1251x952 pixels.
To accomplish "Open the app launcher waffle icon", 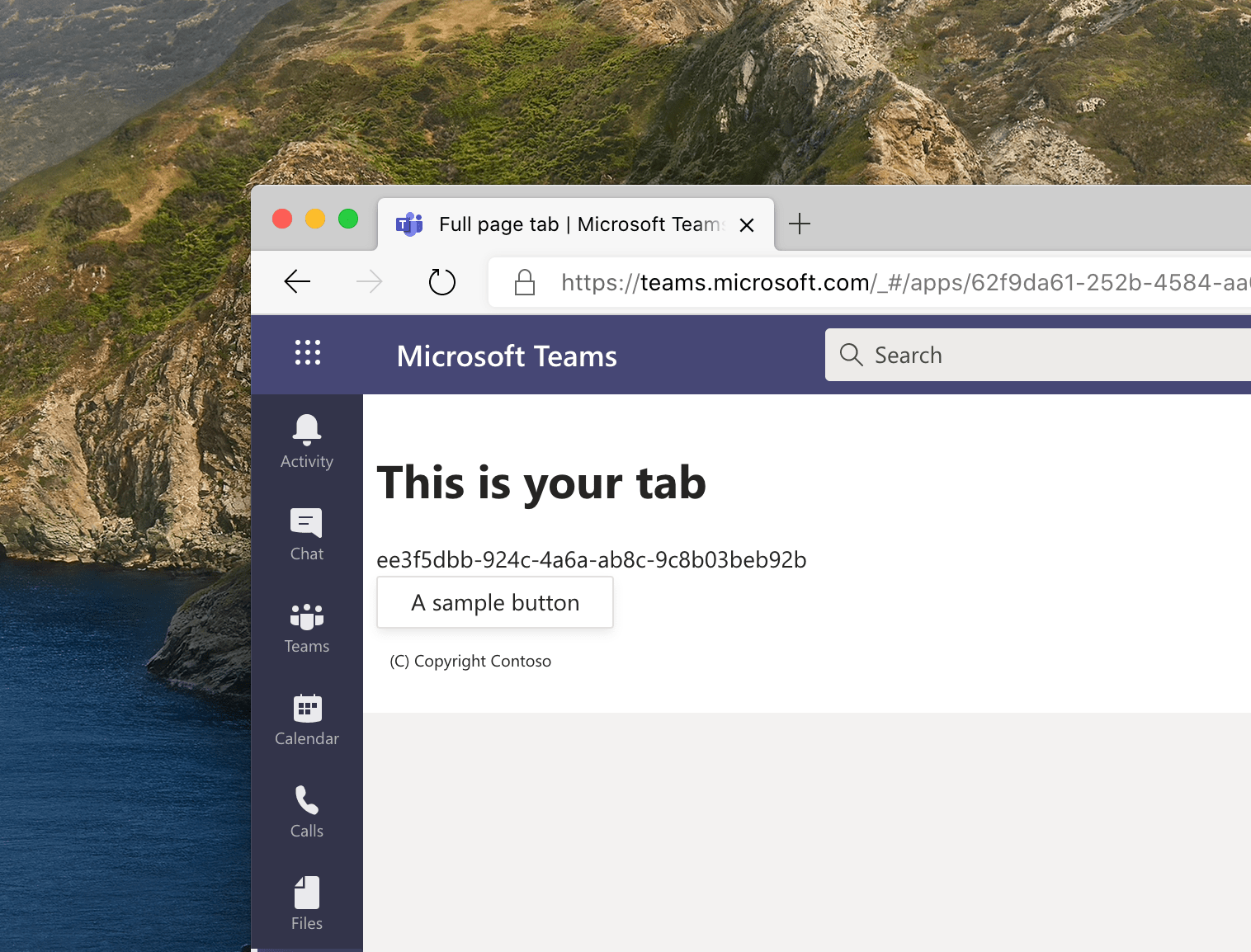I will coord(308,353).
